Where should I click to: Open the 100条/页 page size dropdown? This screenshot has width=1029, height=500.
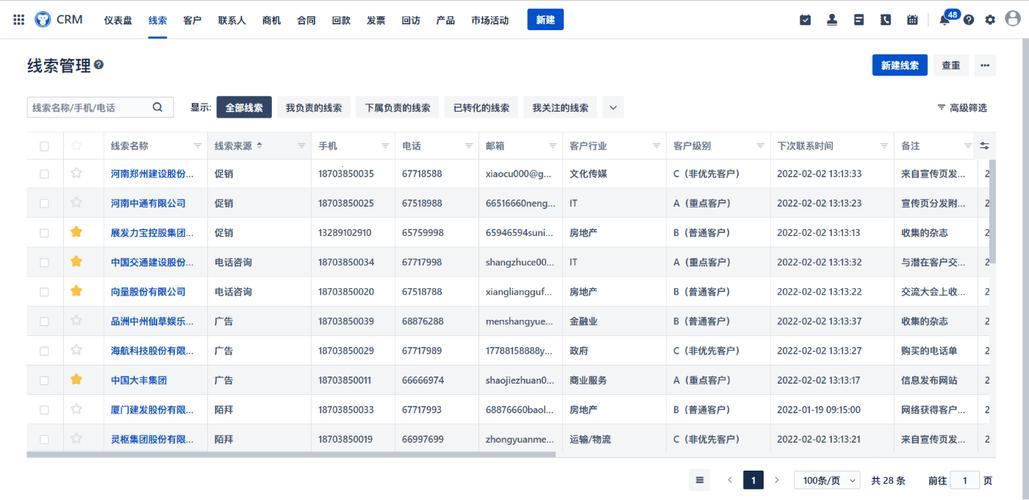click(x=827, y=480)
